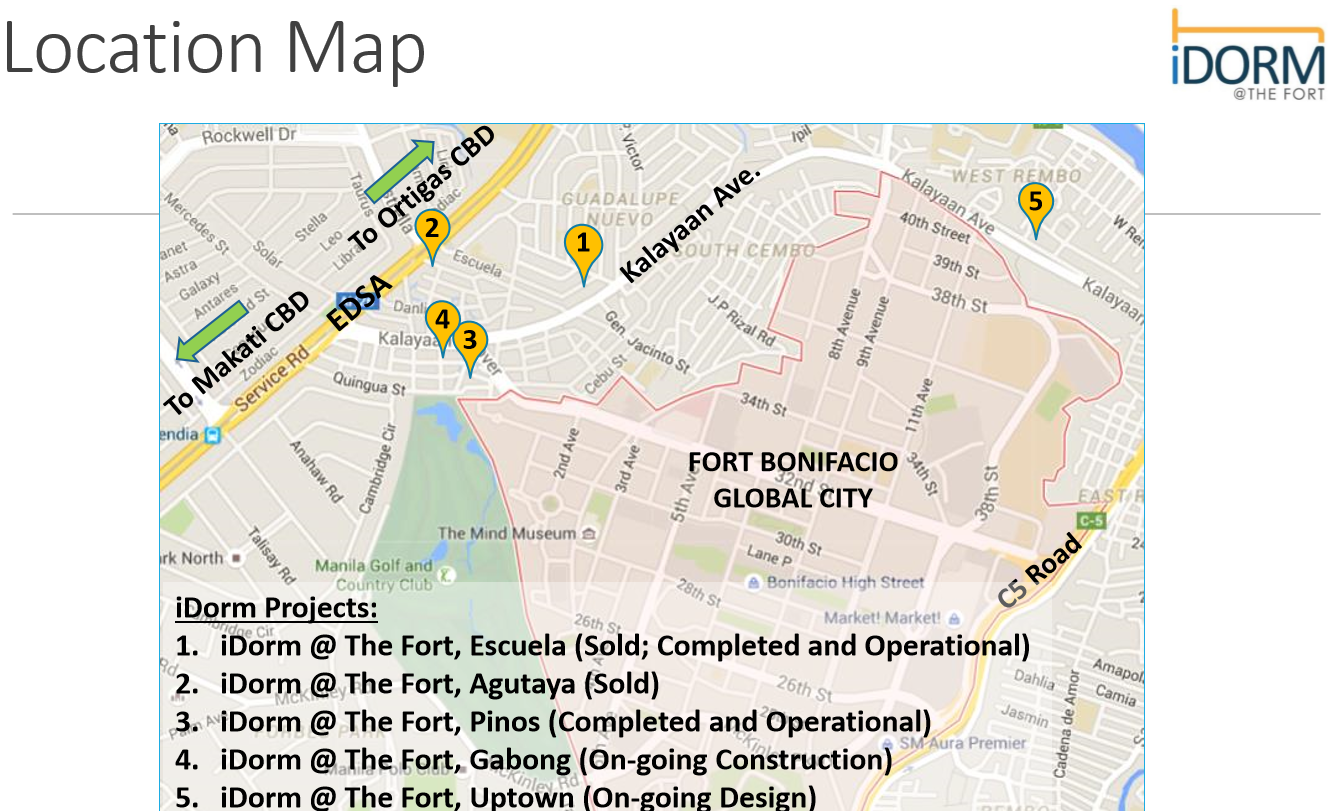Screen dimensions: 1341x811
Task: Click map pin number 5 in West Rembo
Action: 1036,210
